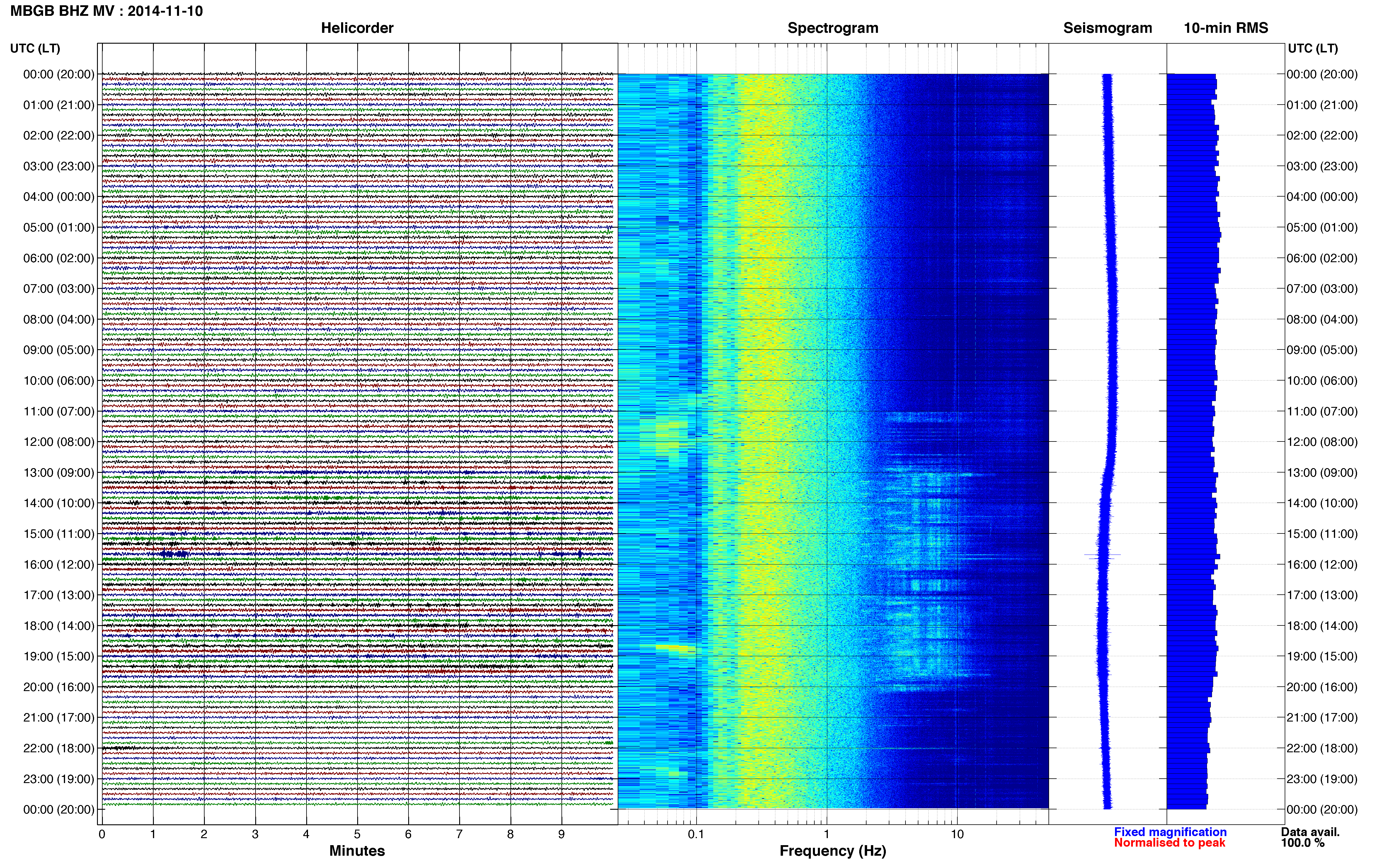The width and height of the screenshot is (1389, 868).
Task: Select '09:00 (05:00)' on the left time axis
Action: coord(59,350)
